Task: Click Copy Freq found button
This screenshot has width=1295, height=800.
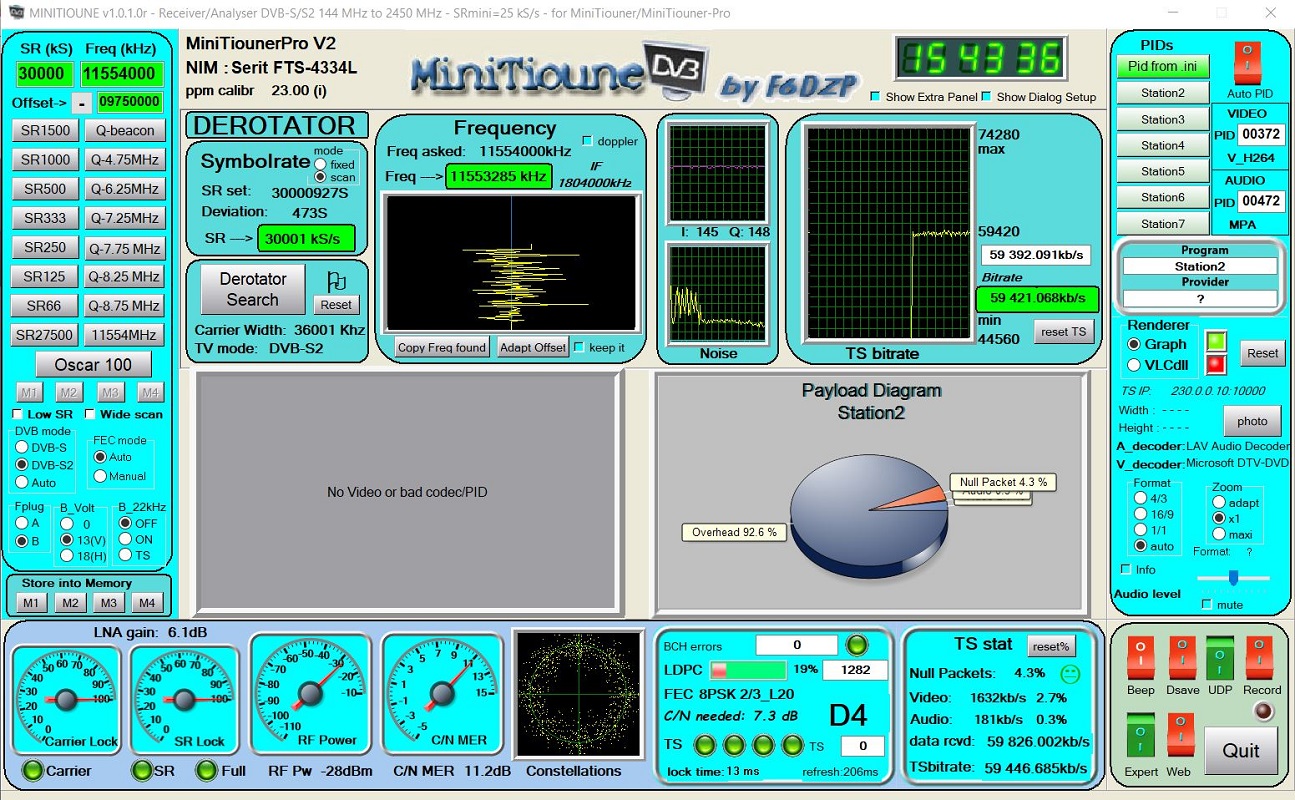Action: pyautogui.click(x=442, y=347)
